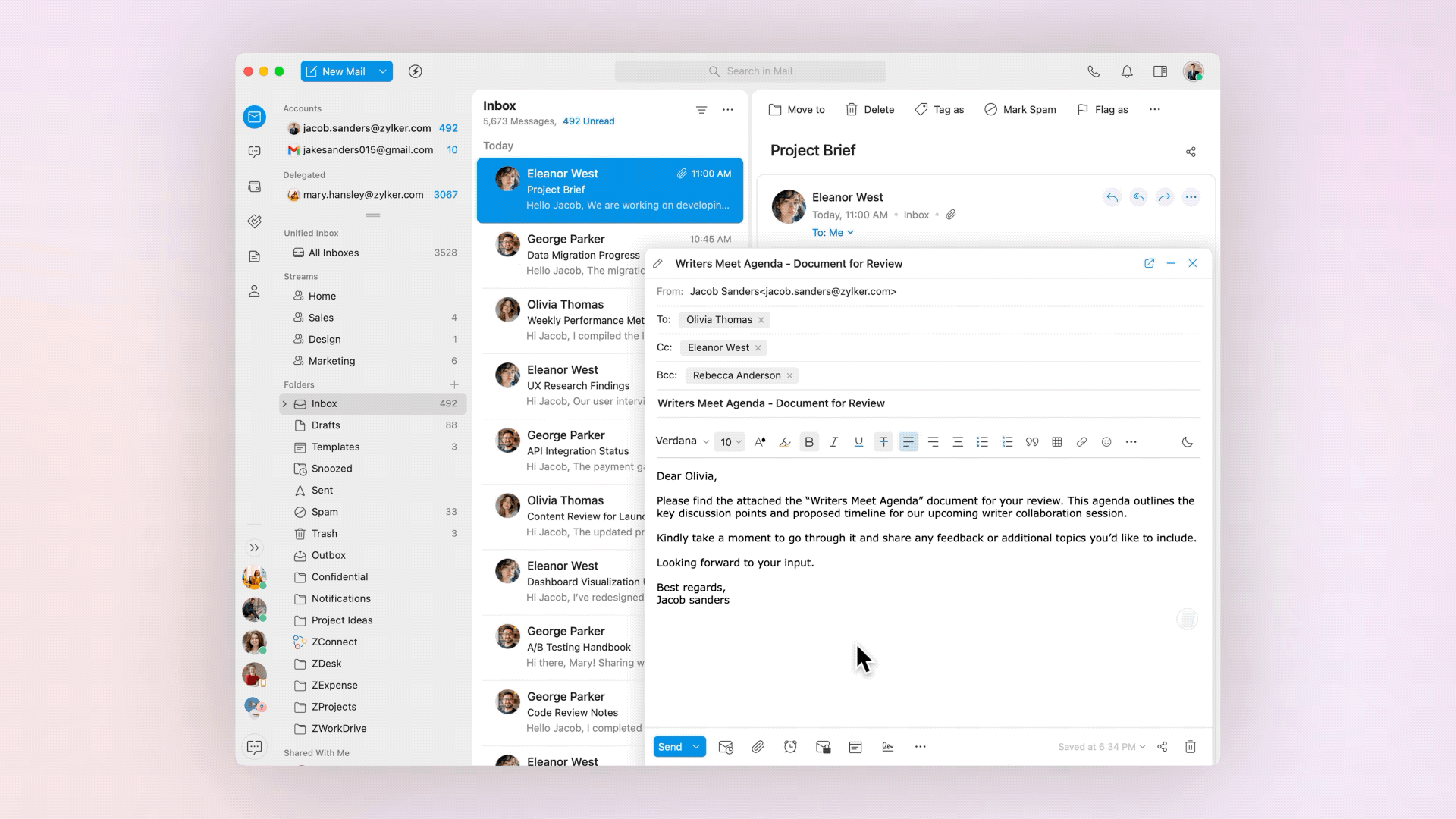The width and height of the screenshot is (1456, 819).
Task: Click the schedule send envelope-clock icon
Action: (x=725, y=747)
